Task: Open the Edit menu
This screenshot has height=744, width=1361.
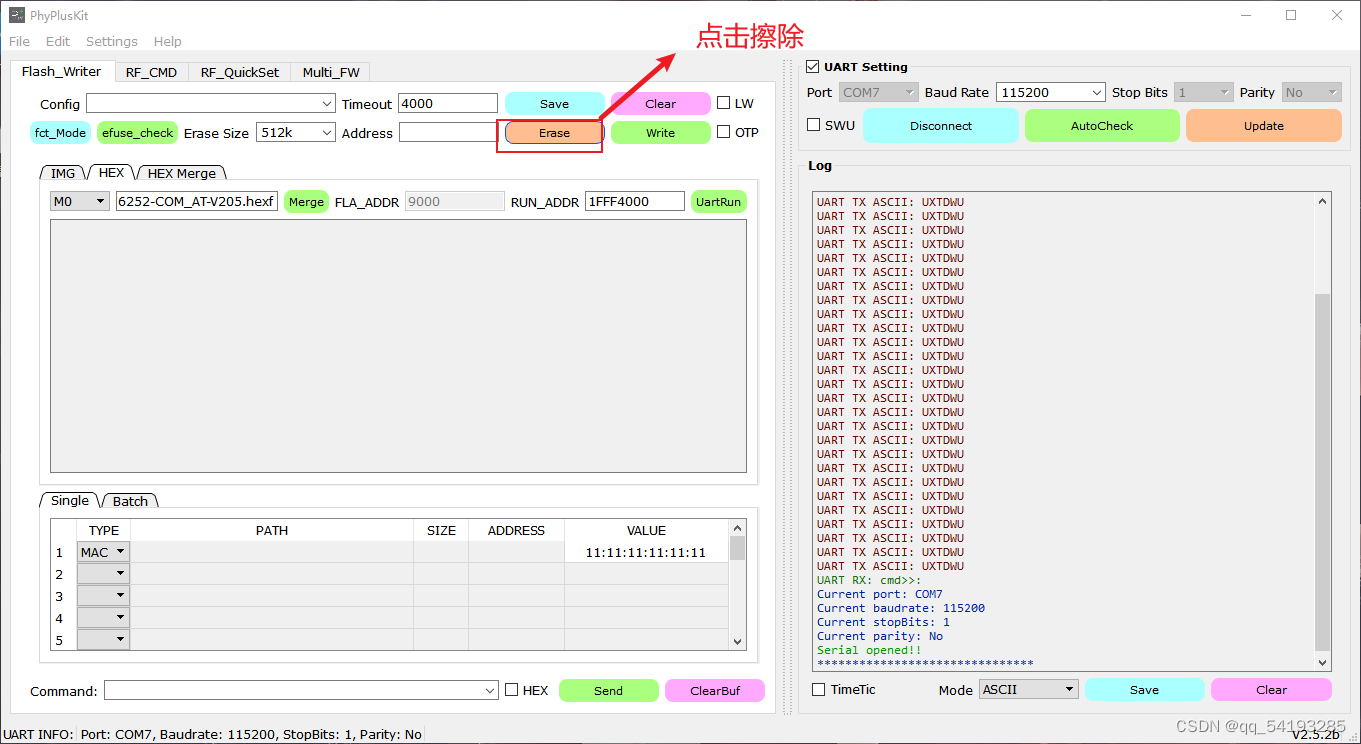Action: 58,41
